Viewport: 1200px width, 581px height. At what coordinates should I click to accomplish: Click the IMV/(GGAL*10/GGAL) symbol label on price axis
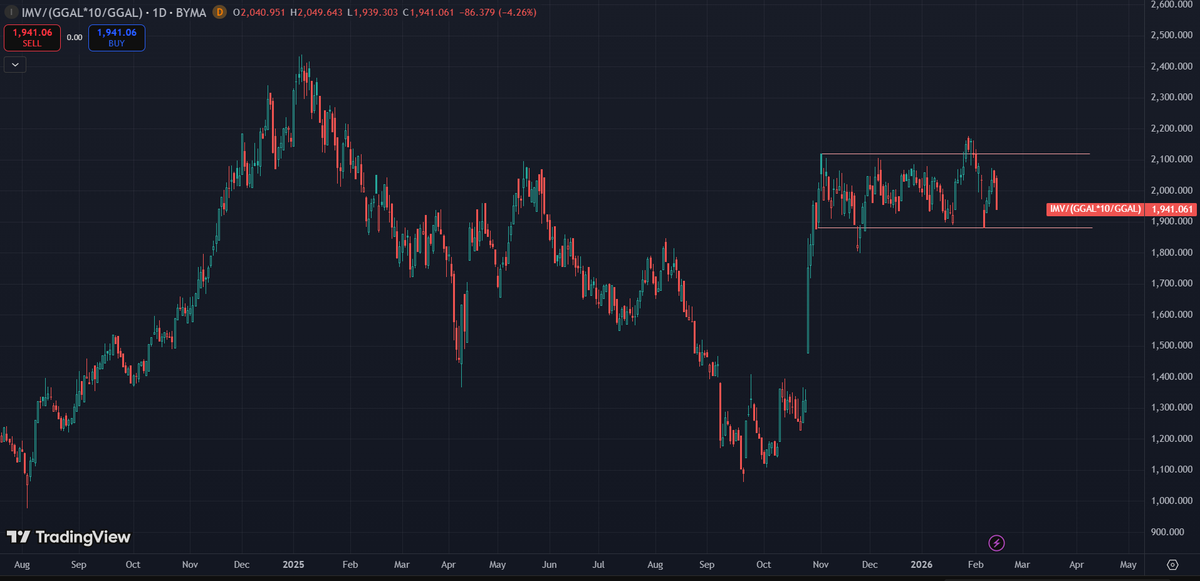point(1095,209)
